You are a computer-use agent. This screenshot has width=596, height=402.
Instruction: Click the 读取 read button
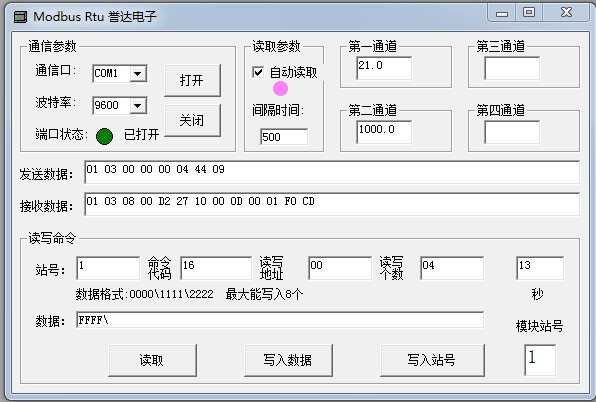tap(152, 360)
